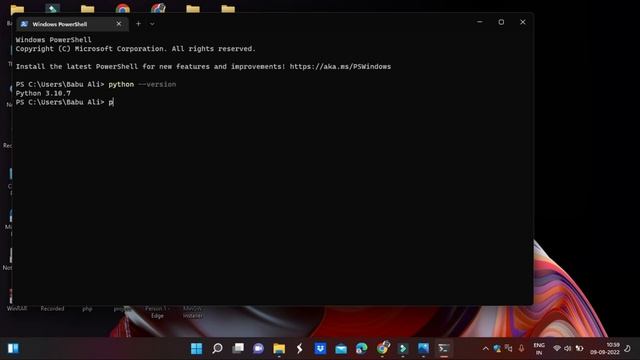Image resolution: width=640 pixels, height=360 pixels.
Task: Switch to Google Chrome on the taskbar
Action: click(x=382, y=348)
